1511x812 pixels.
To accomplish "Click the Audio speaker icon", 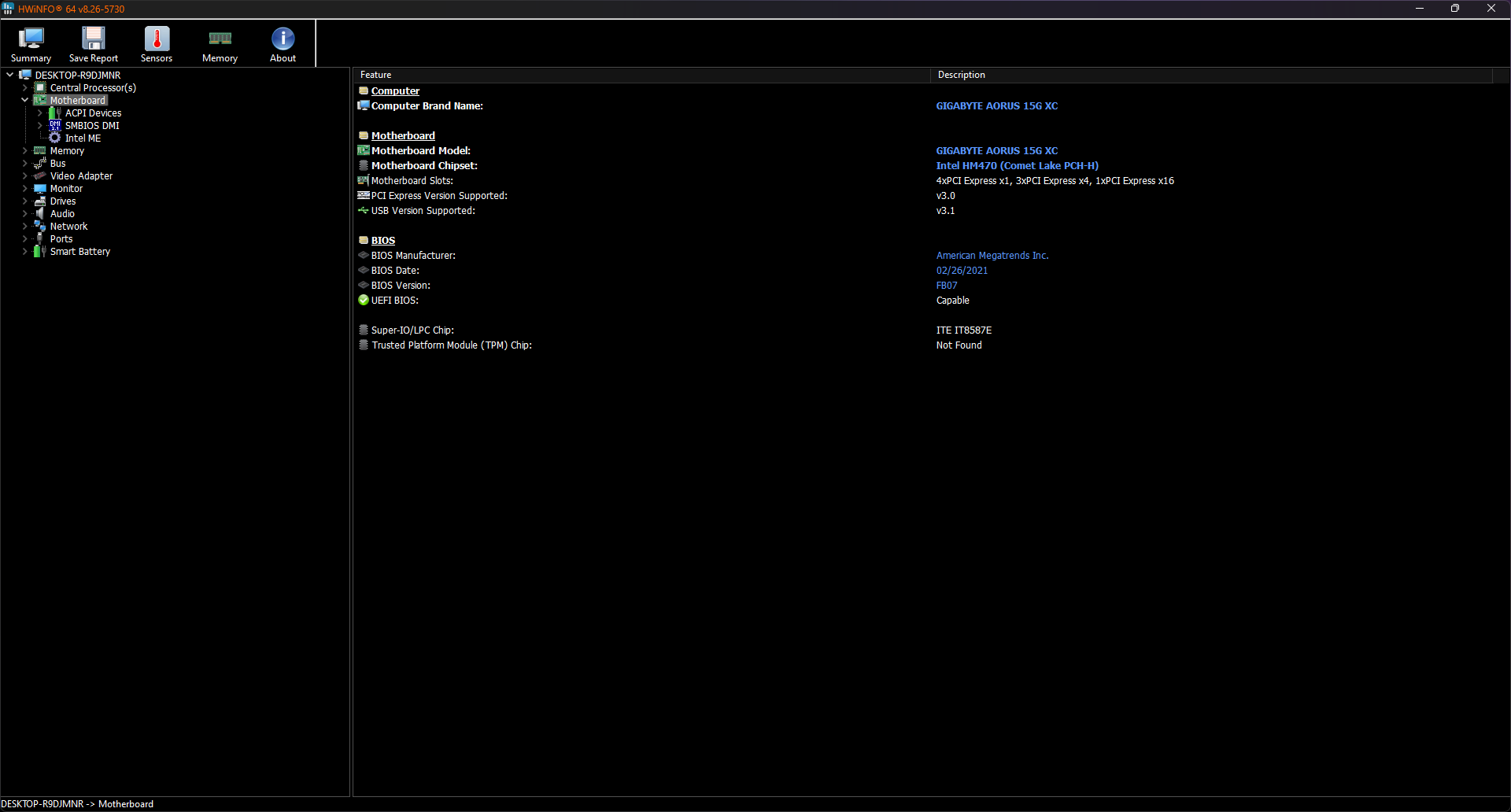I will click(x=40, y=214).
